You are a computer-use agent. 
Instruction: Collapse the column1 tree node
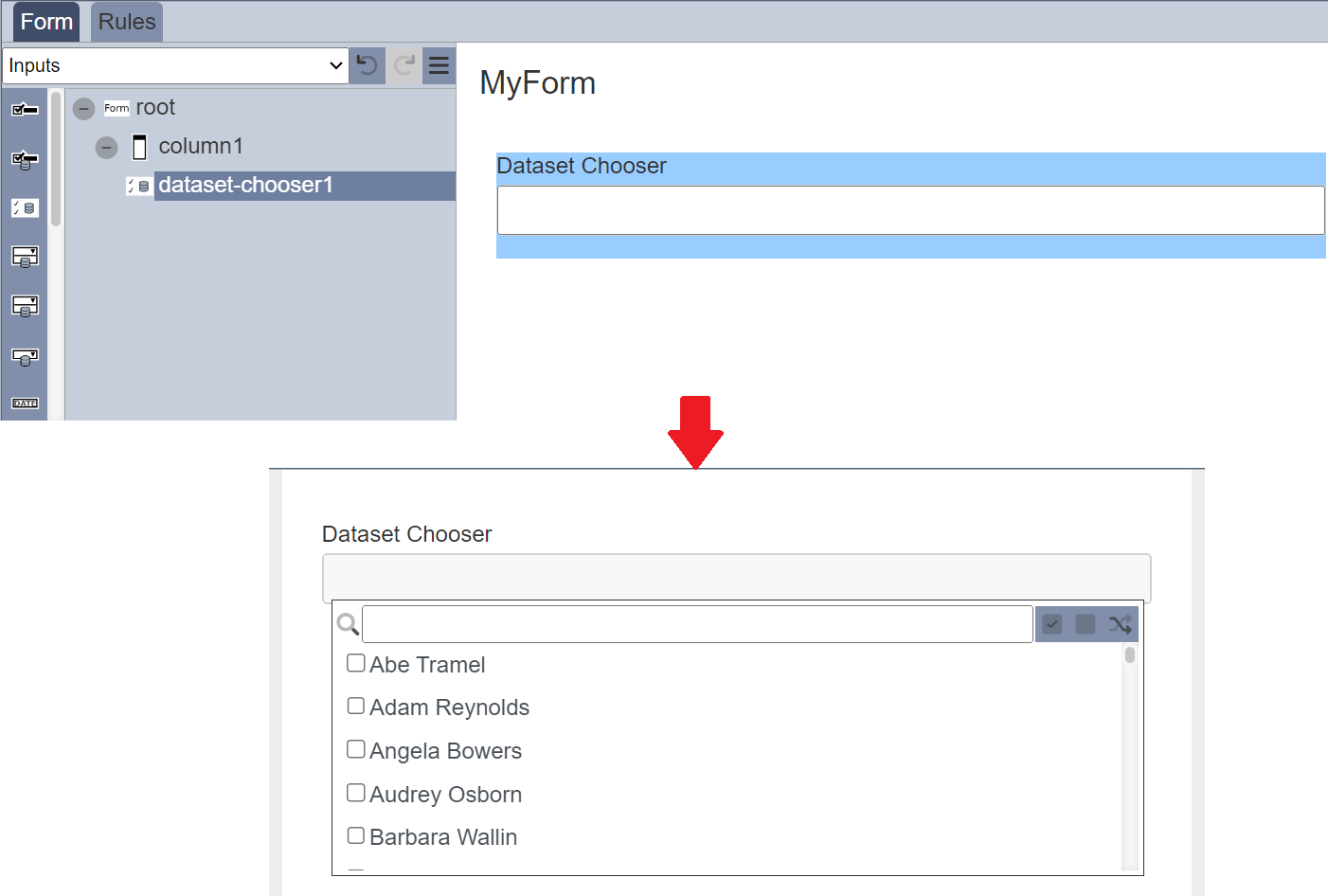[x=106, y=148]
